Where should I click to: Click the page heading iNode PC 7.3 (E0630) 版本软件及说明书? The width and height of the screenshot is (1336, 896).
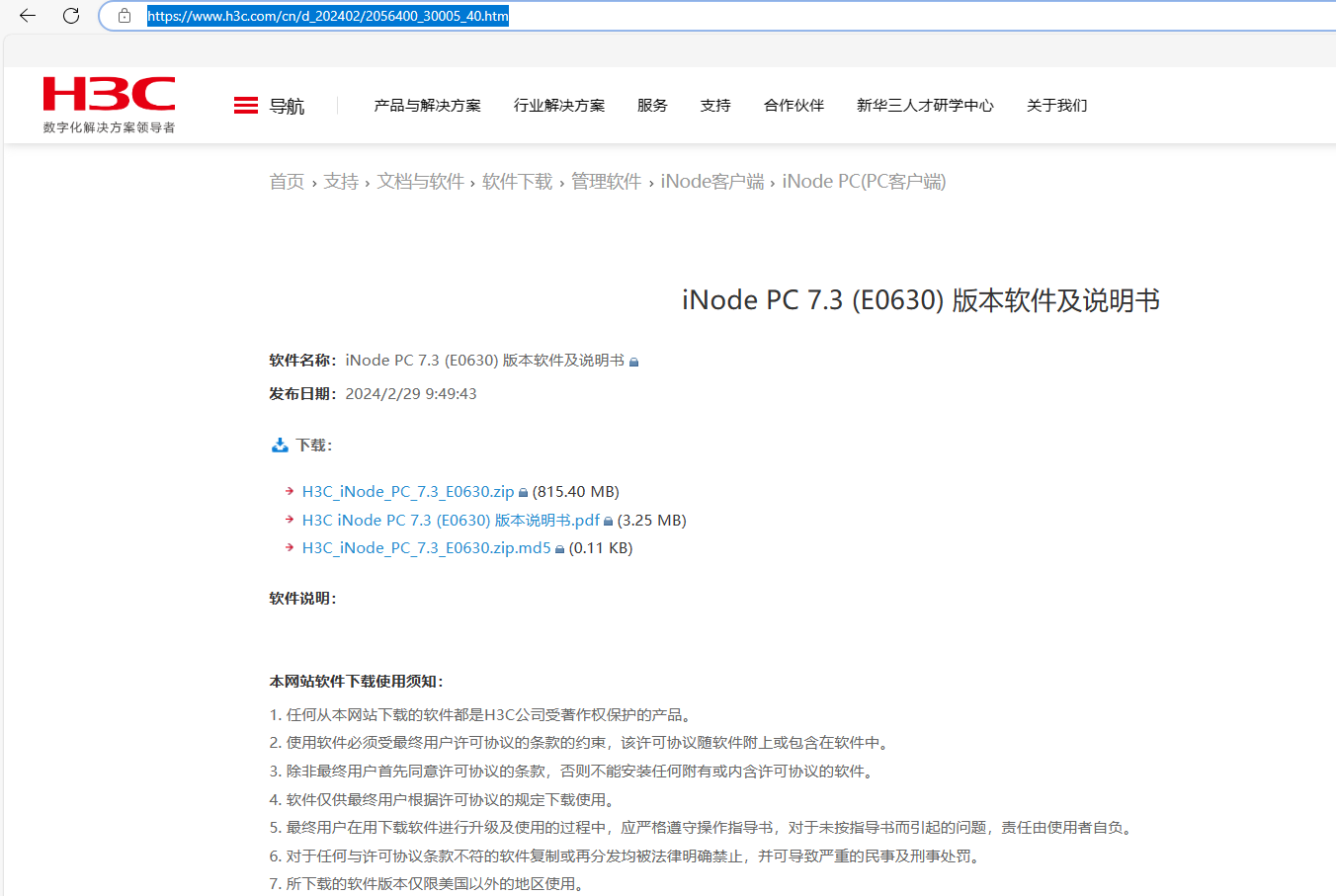point(921,300)
